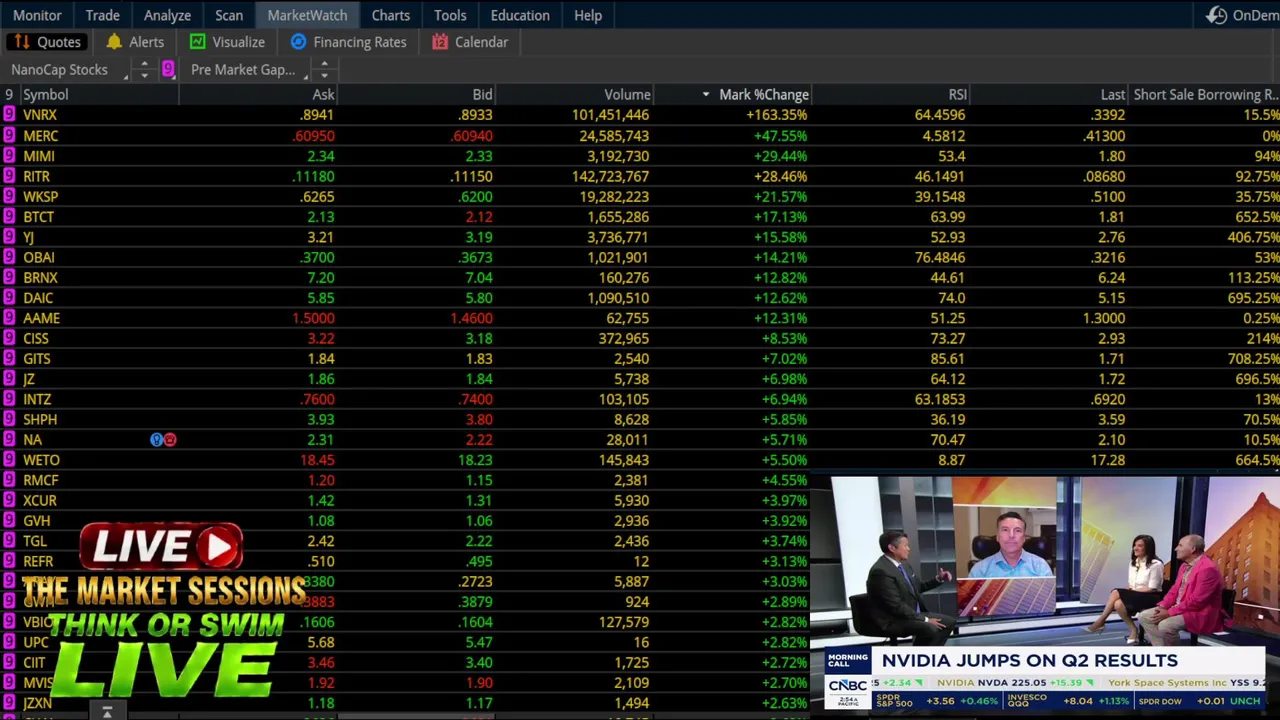Switch to the Trade tab
The height and width of the screenshot is (720, 1280).
tap(102, 15)
